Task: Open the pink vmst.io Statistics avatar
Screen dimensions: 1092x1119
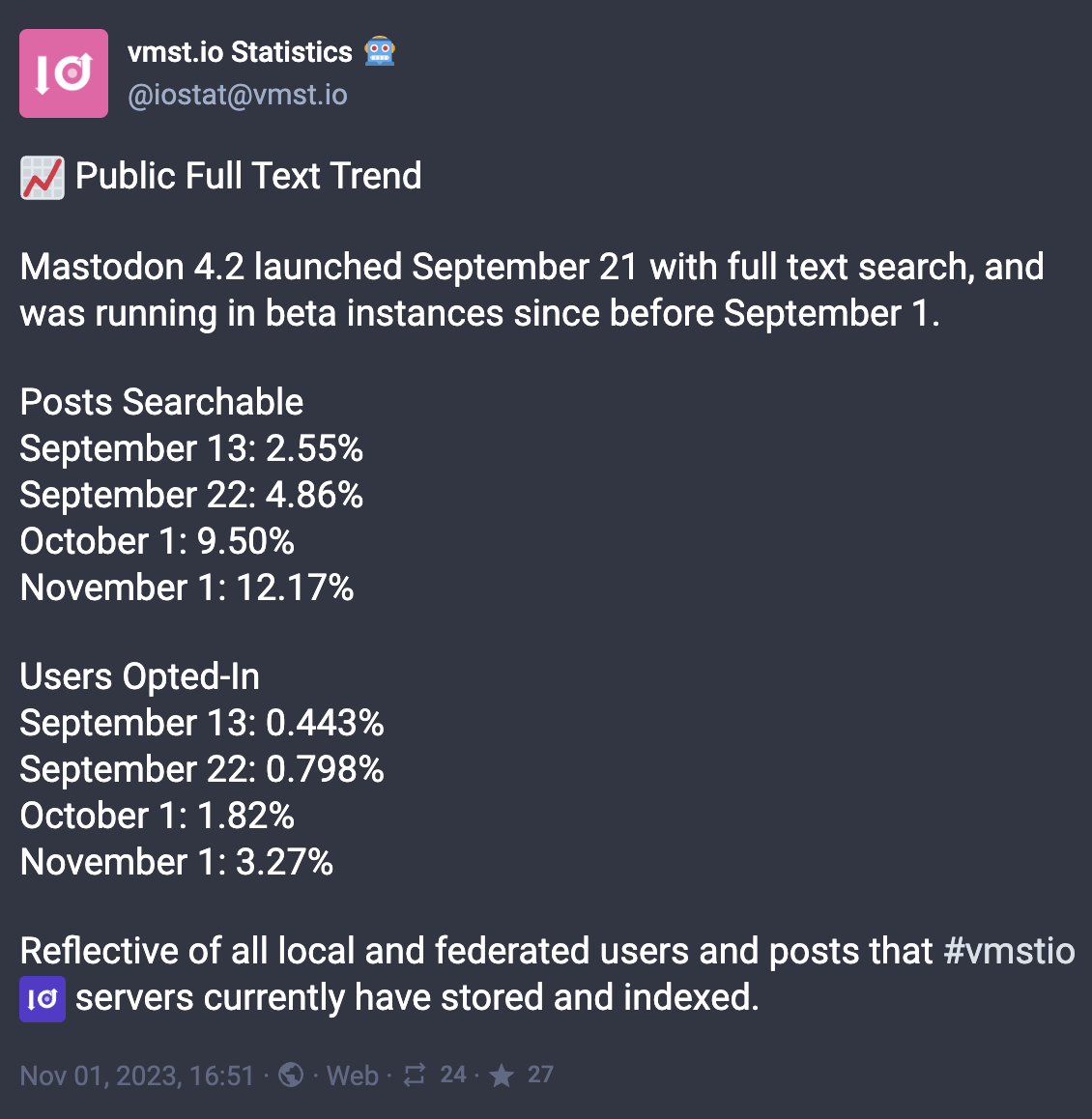Action: click(x=64, y=73)
